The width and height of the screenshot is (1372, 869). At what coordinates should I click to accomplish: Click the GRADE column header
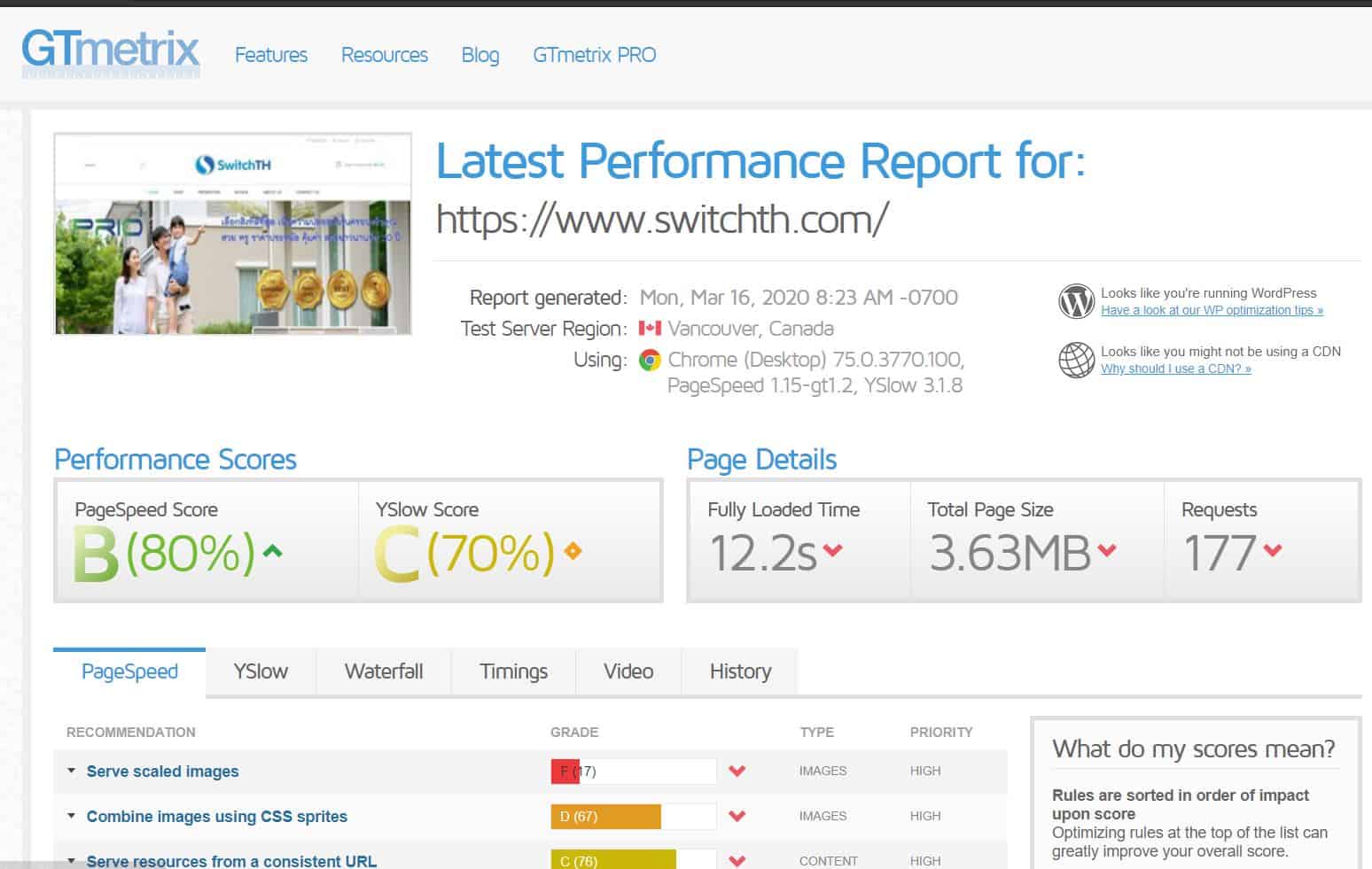[x=574, y=733]
